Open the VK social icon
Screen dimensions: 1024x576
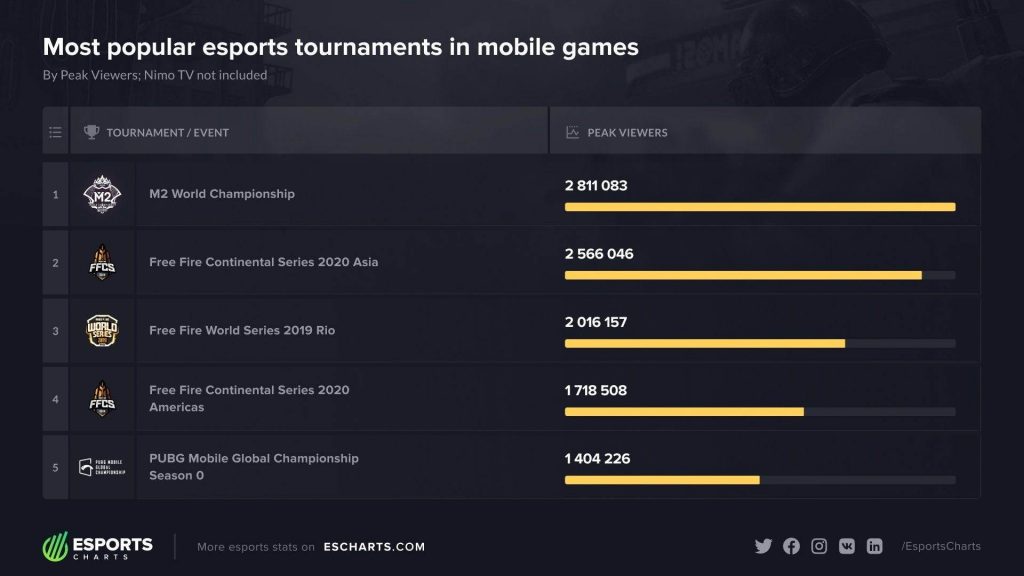coord(846,546)
